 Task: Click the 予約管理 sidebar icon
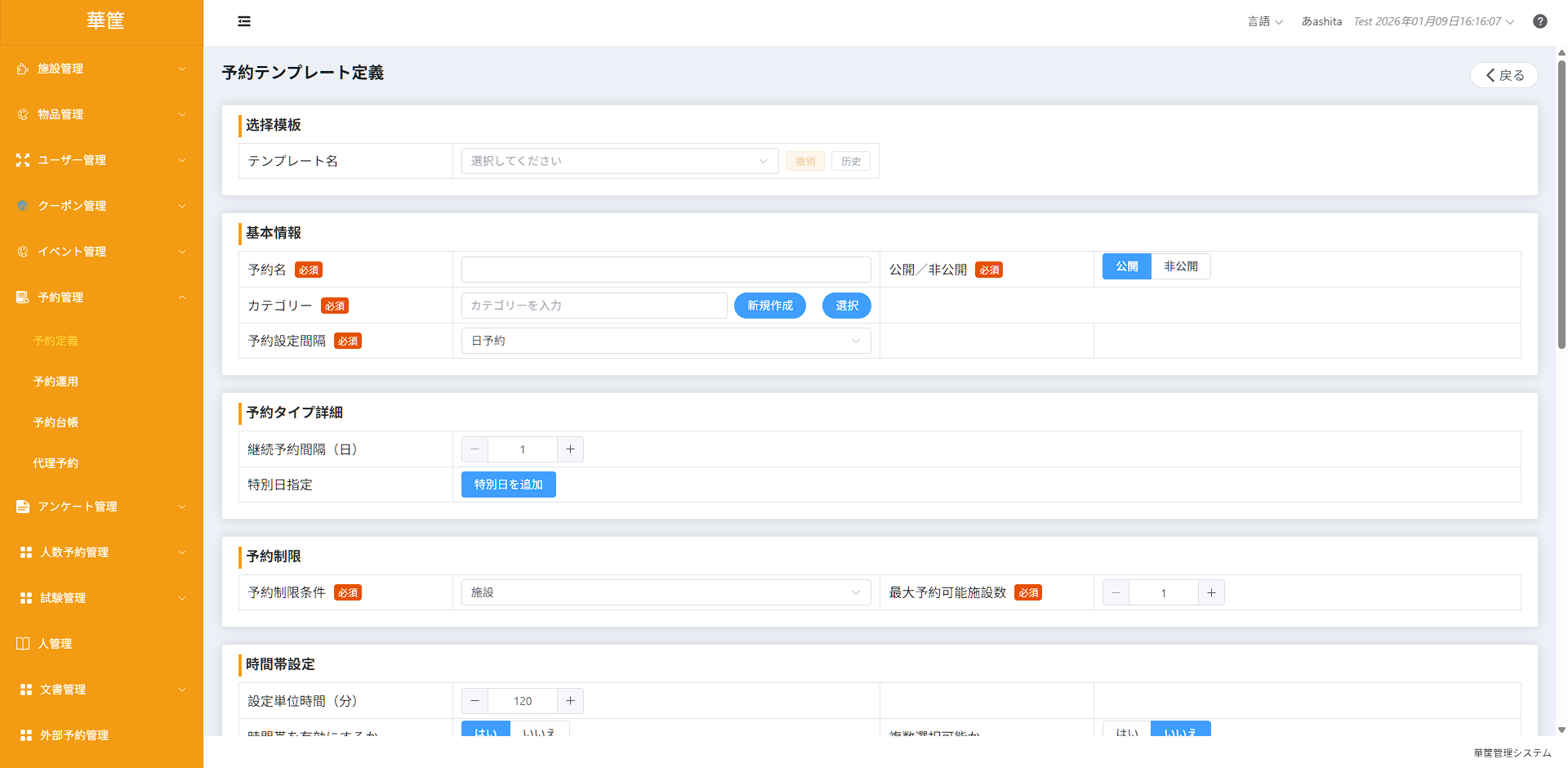click(23, 297)
